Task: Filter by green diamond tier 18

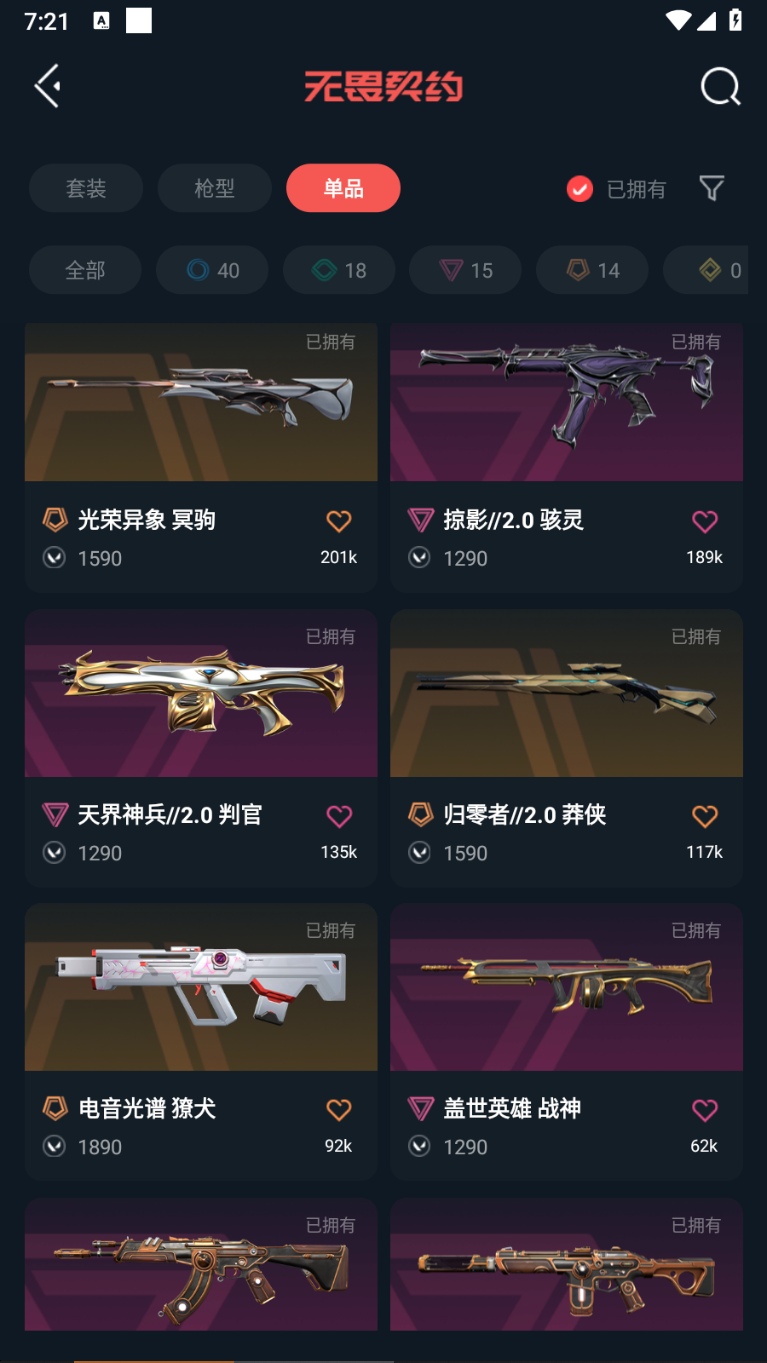Action: pyautogui.click(x=339, y=270)
